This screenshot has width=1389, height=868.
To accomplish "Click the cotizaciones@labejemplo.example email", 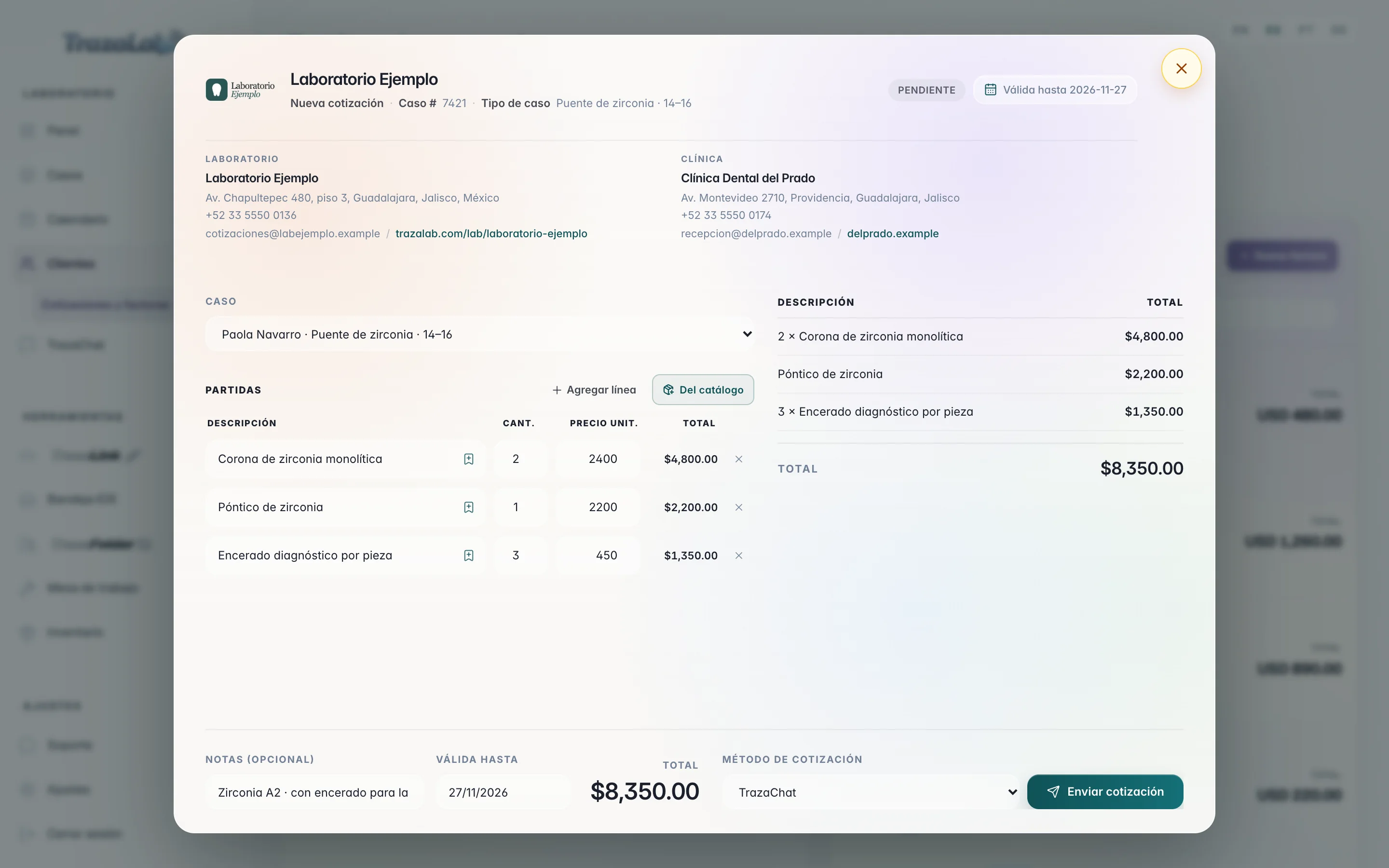I will 293,234.
